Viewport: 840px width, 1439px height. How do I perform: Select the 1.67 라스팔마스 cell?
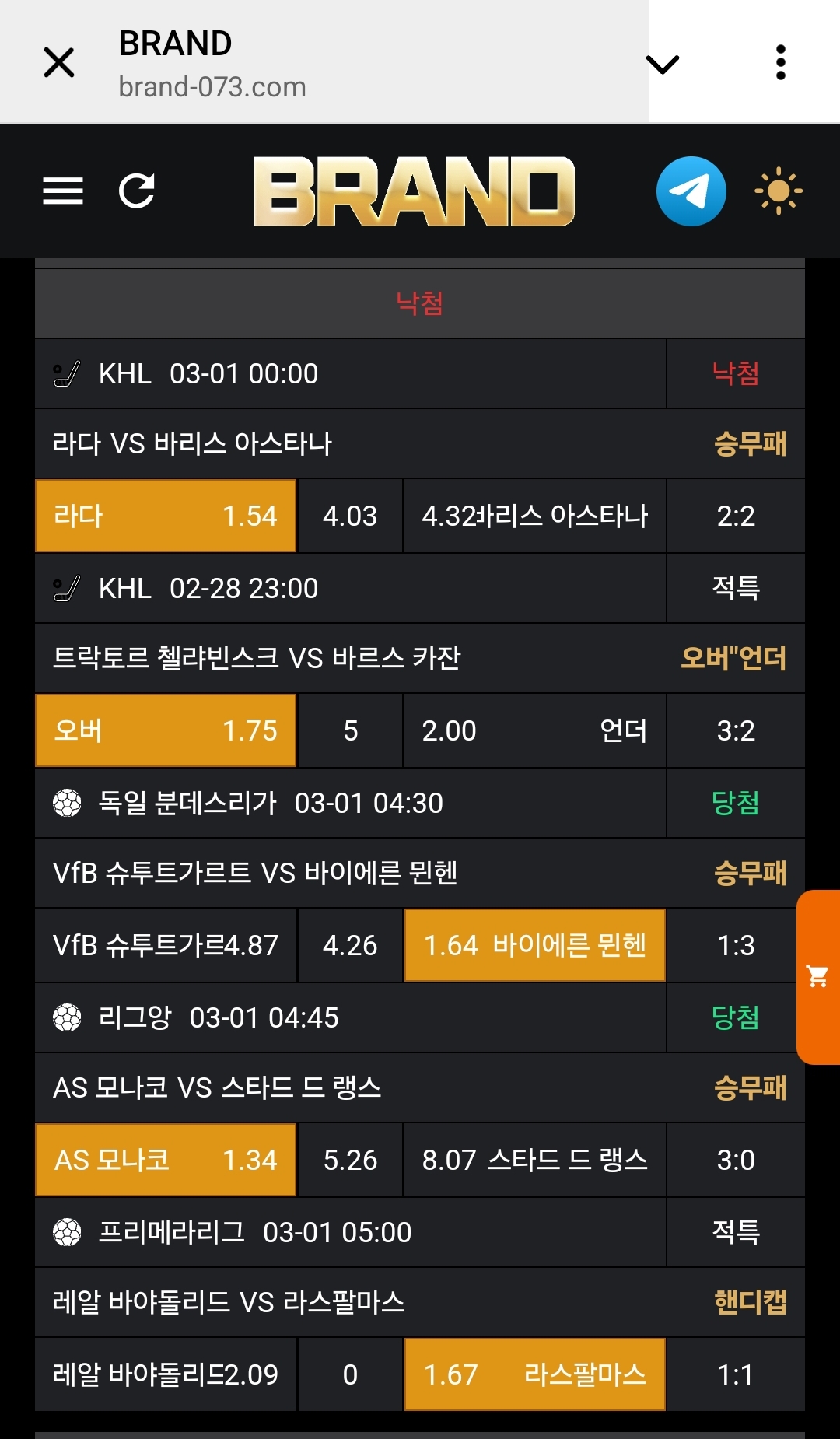point(535,1374)
